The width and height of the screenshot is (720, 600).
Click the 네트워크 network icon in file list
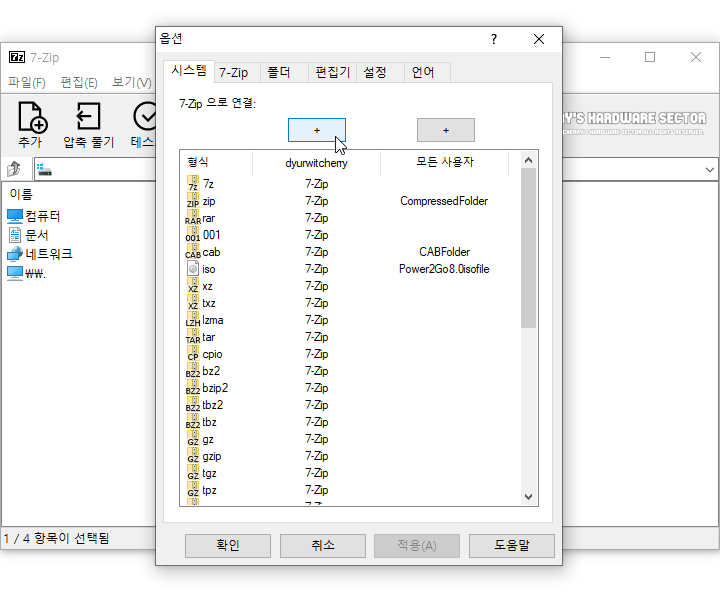coord(15,253)
